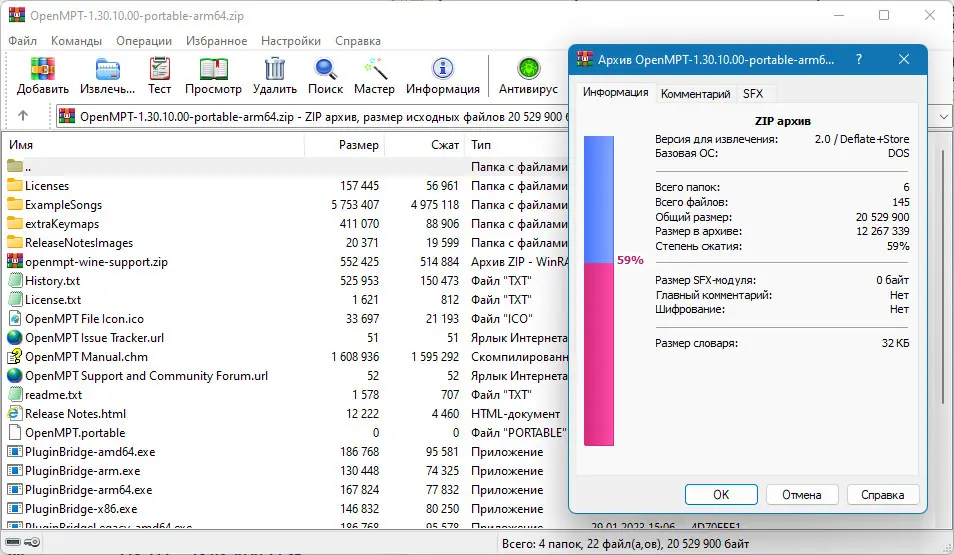954x555 pixels.
Task: Click the Поиск (Find) magnifier icon
Action: (326, 69)
